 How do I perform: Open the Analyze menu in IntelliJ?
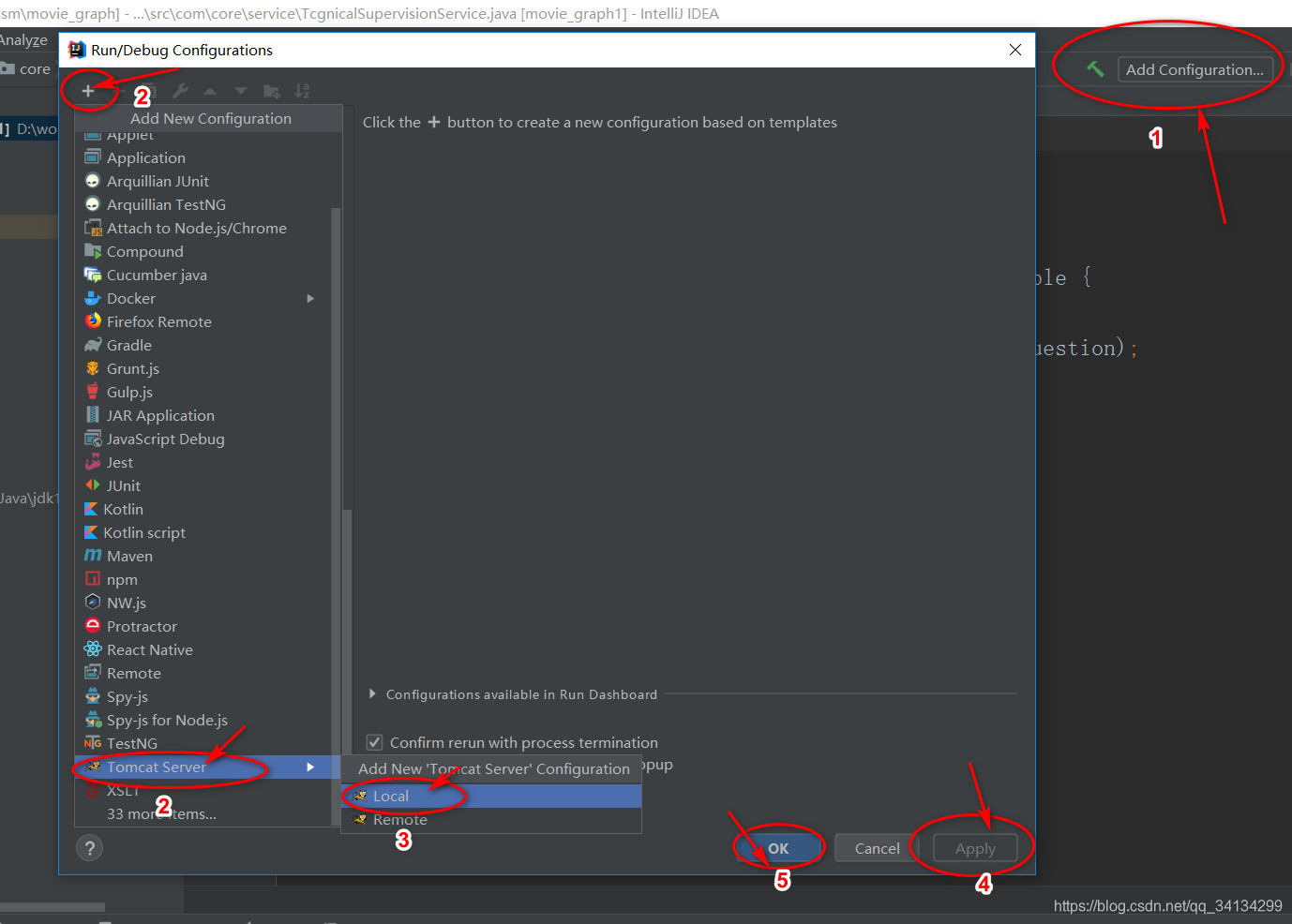23,40
